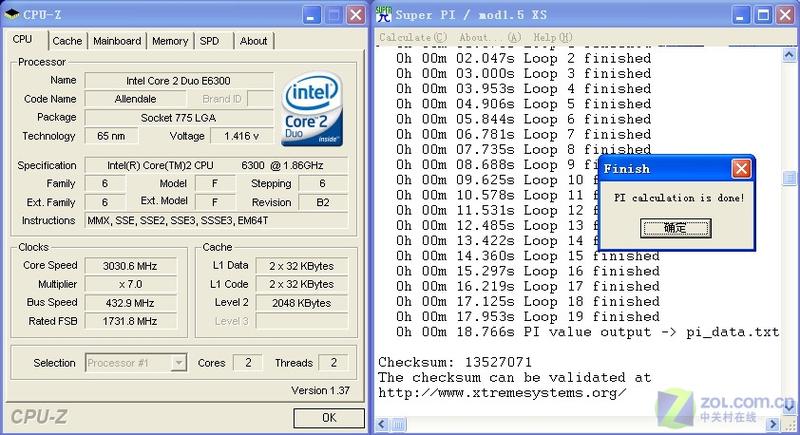
Task: Click the Bus Speed value 432.9 MHz
Action: click(x=130, y=302)
